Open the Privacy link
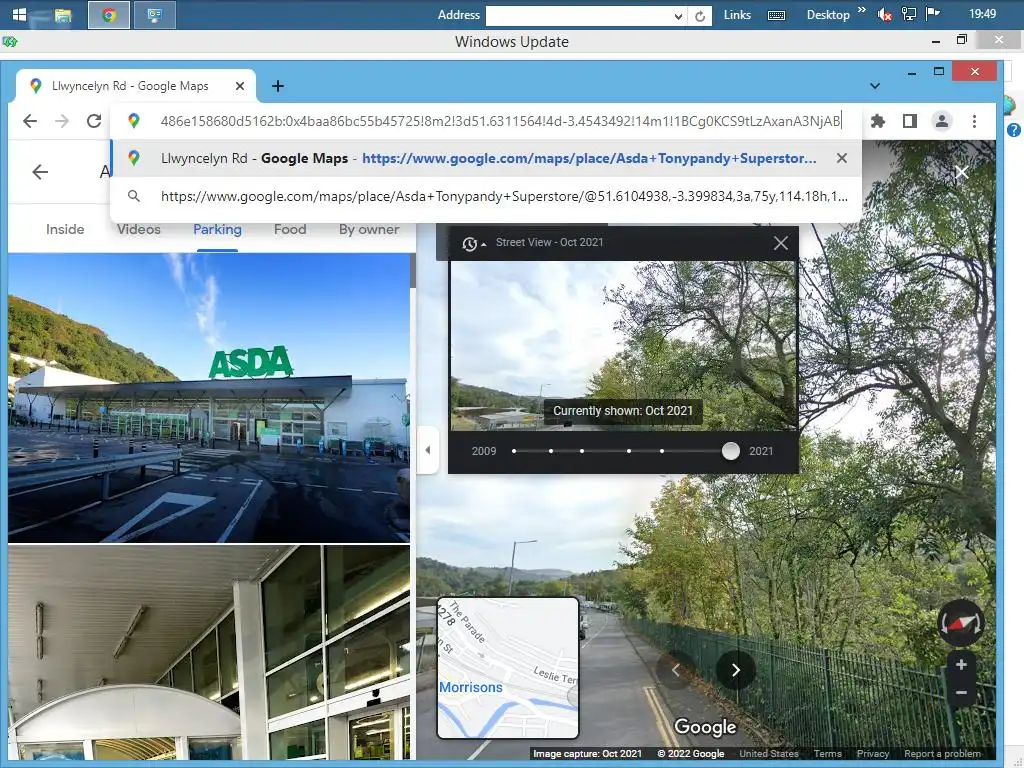Screen dimensions: 1024x768 click(x=872, y=754)
